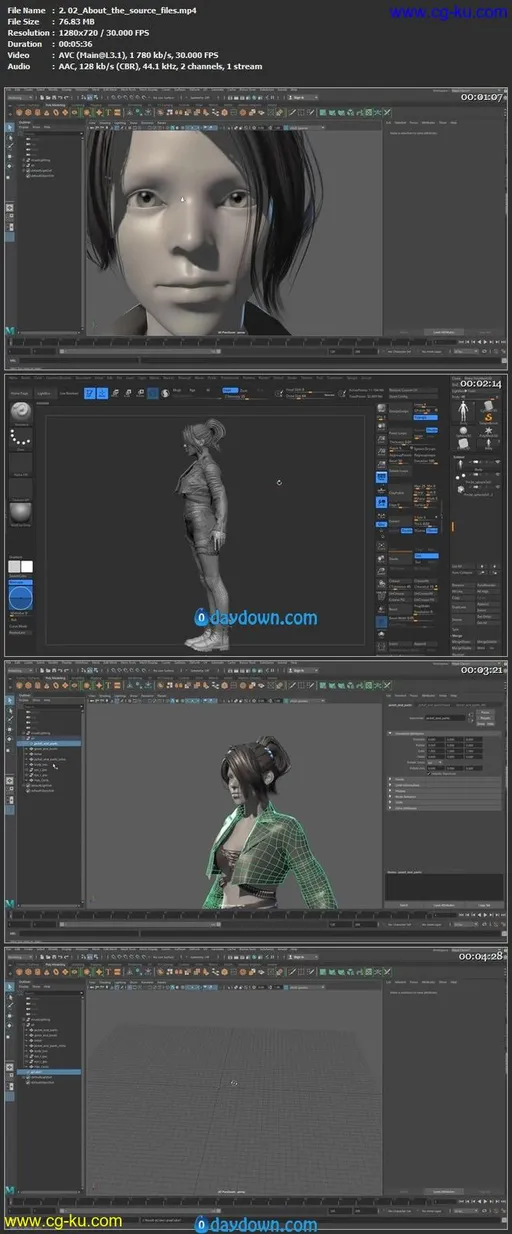This screenshot has height=1234, width=512.
Task: Open viewport Shading menu in 00:01:07 frame
Action: click(105, 122)
